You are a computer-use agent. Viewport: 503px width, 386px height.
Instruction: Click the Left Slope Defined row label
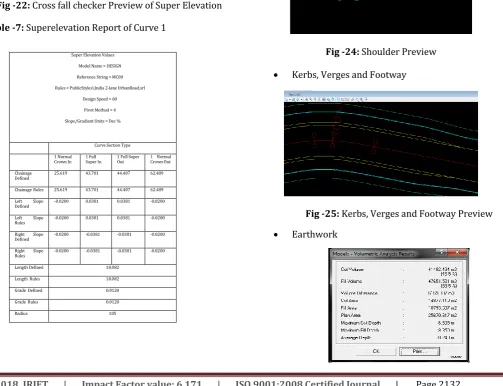tap(29, 204)
